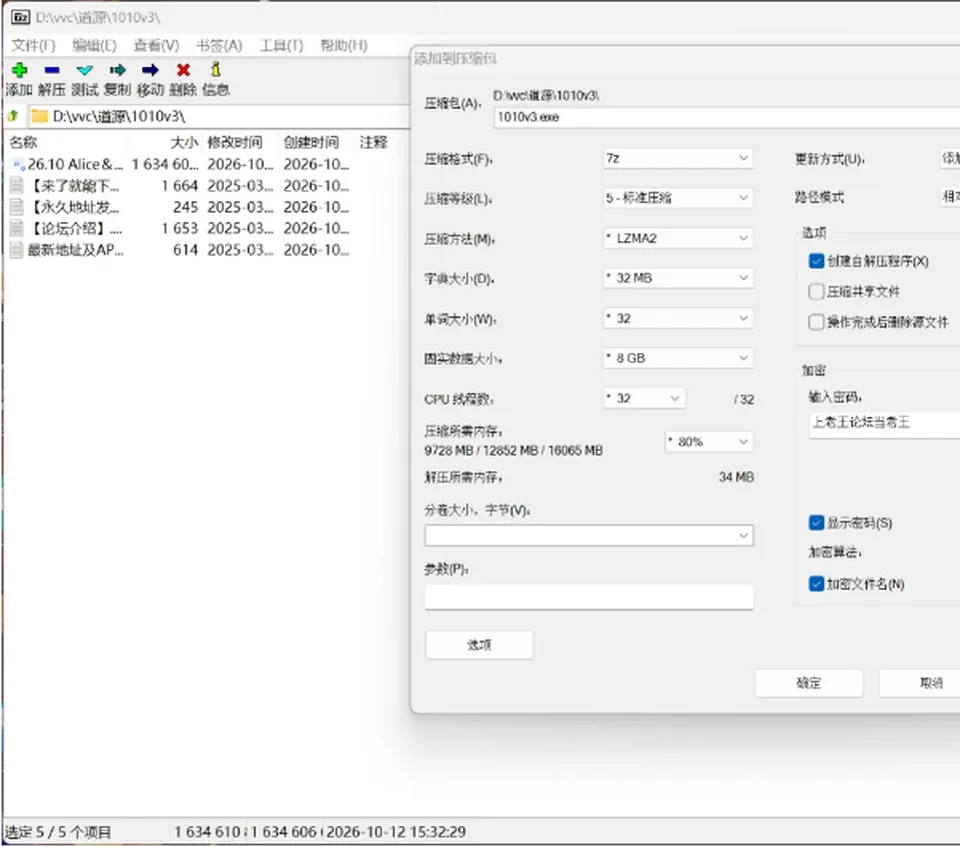The height and width of the screenshot is (847, 960).
Task: Click icon of 【永久地址发 file
Action: [17, 207]
